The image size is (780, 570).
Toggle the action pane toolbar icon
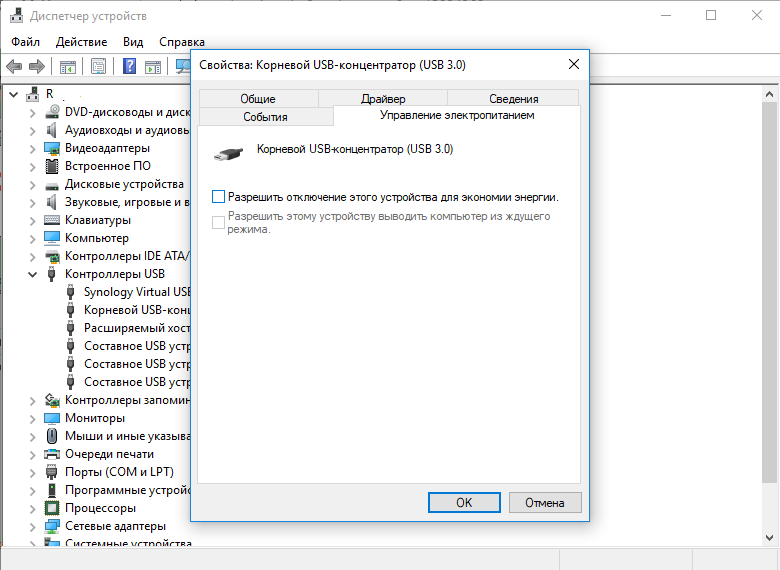point(153,66)
